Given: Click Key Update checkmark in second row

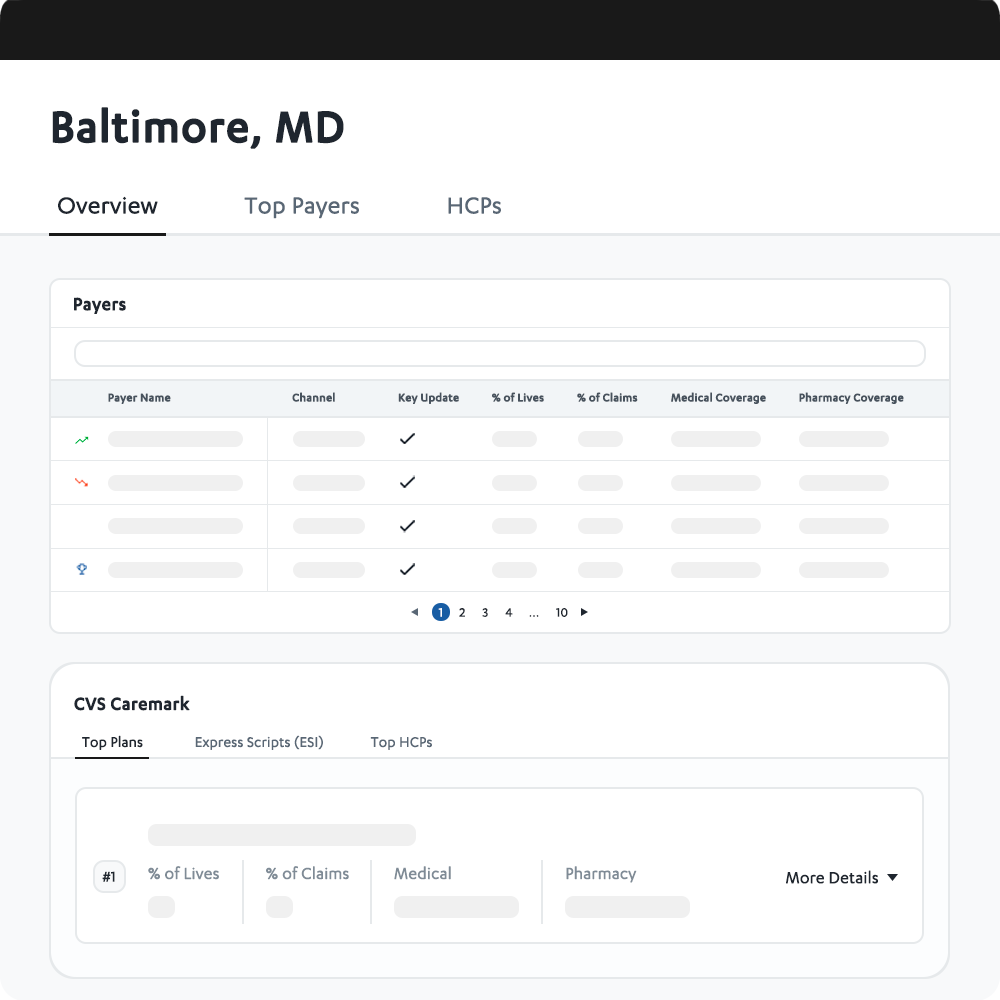Looking at the screenshot, I should (x=407, y=483).
